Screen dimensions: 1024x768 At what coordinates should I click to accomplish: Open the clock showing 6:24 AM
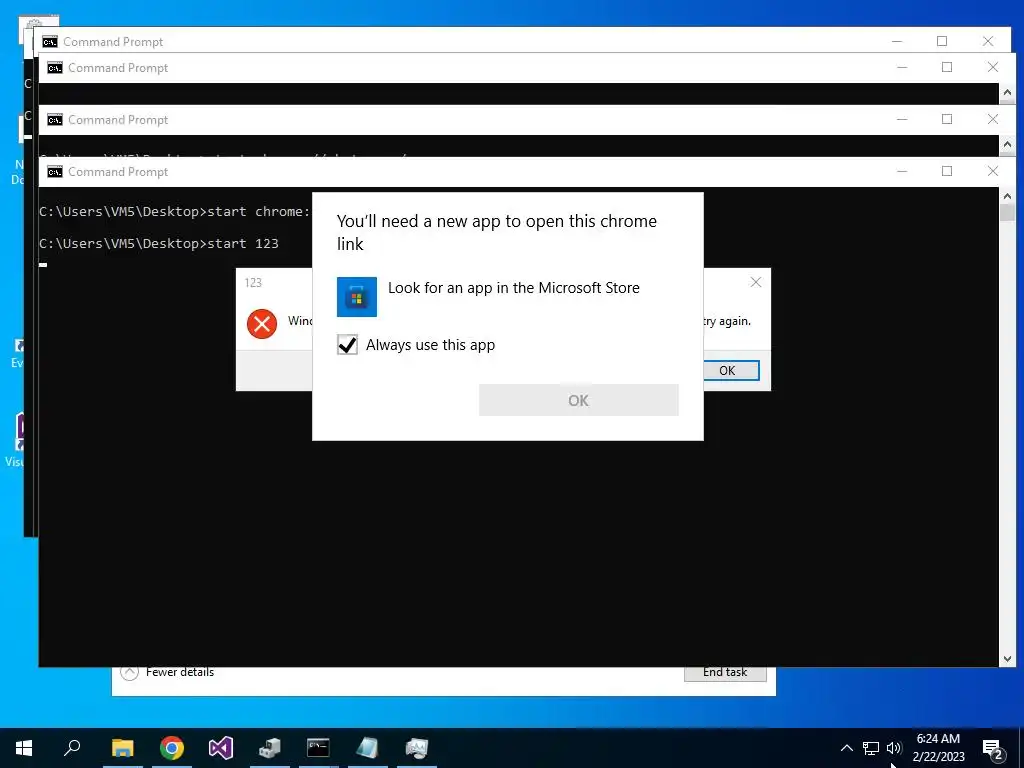938,748
